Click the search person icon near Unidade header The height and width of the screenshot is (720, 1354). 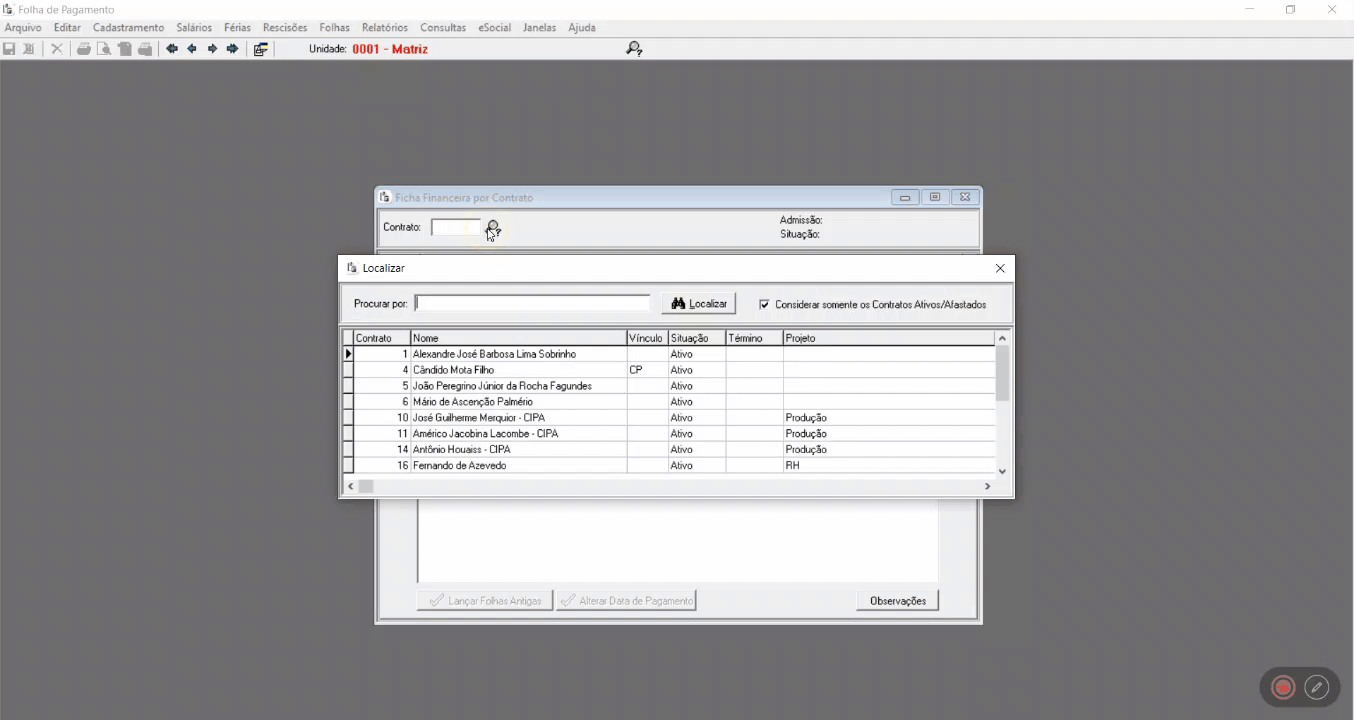[633, 47]
